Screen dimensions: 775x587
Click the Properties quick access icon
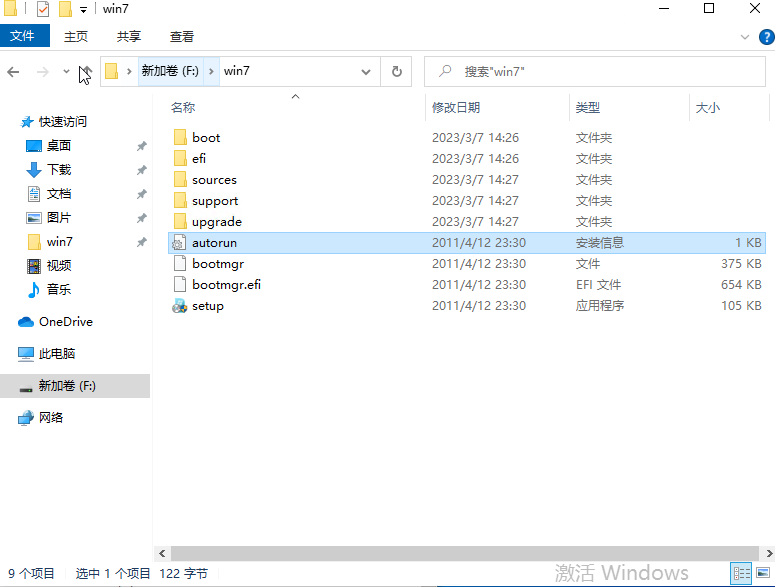pos(43,9)
